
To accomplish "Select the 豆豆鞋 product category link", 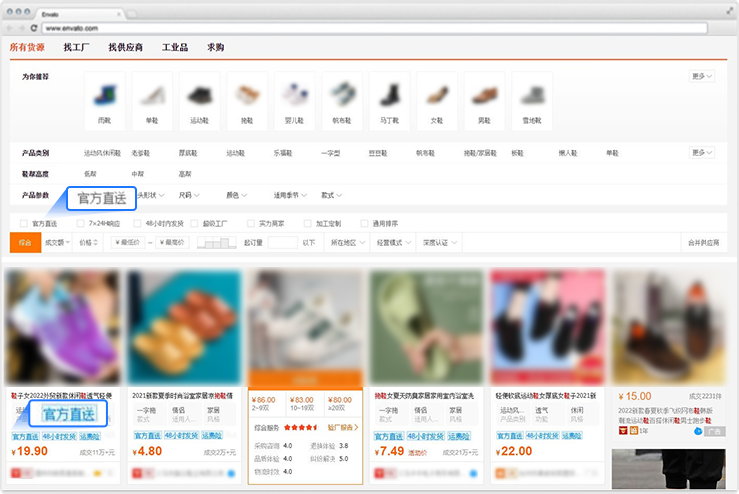I will (x=378, y=153).
